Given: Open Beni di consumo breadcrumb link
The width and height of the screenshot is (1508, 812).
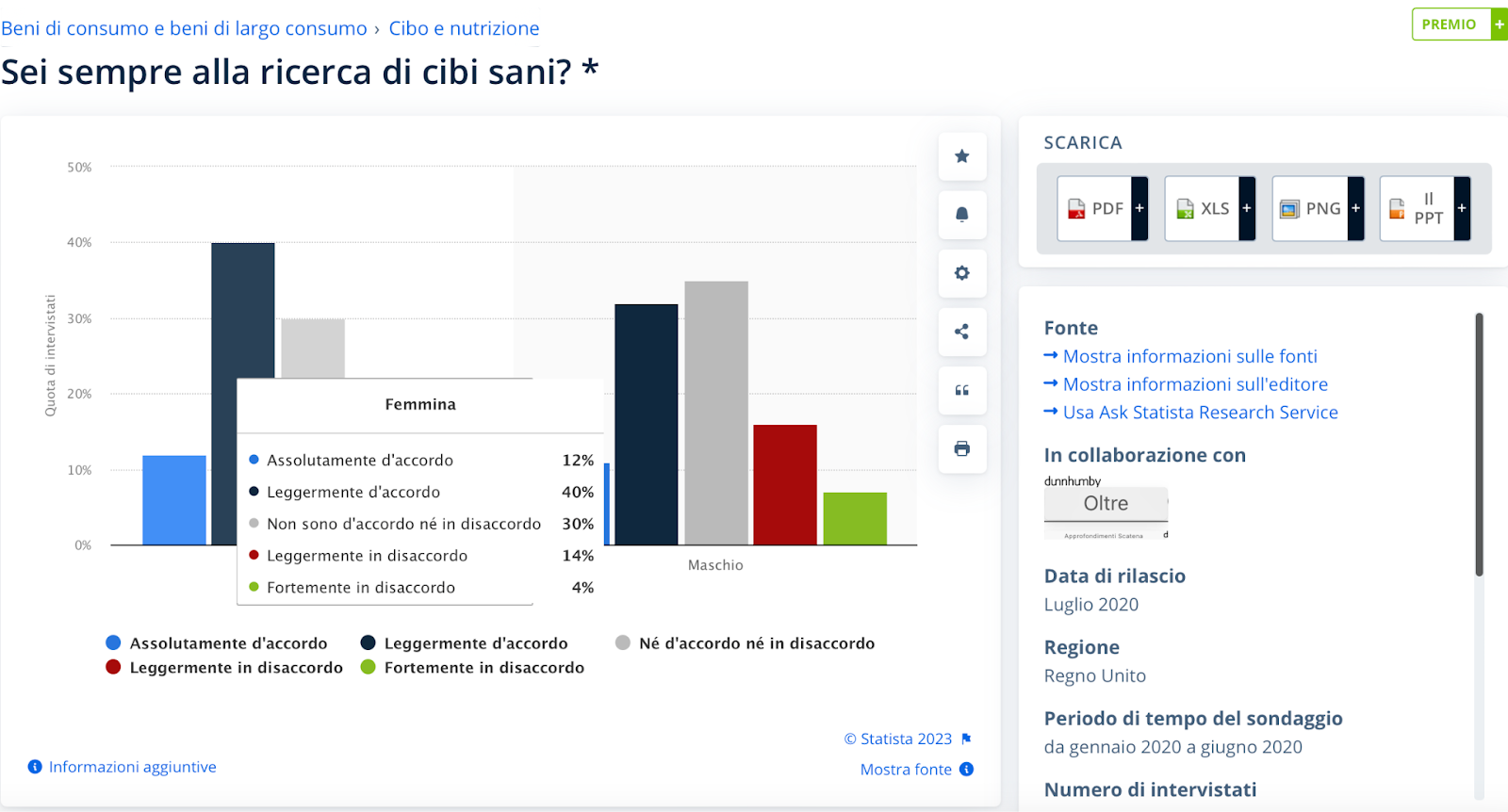Looking at the screenshot, I should [184, 28].
